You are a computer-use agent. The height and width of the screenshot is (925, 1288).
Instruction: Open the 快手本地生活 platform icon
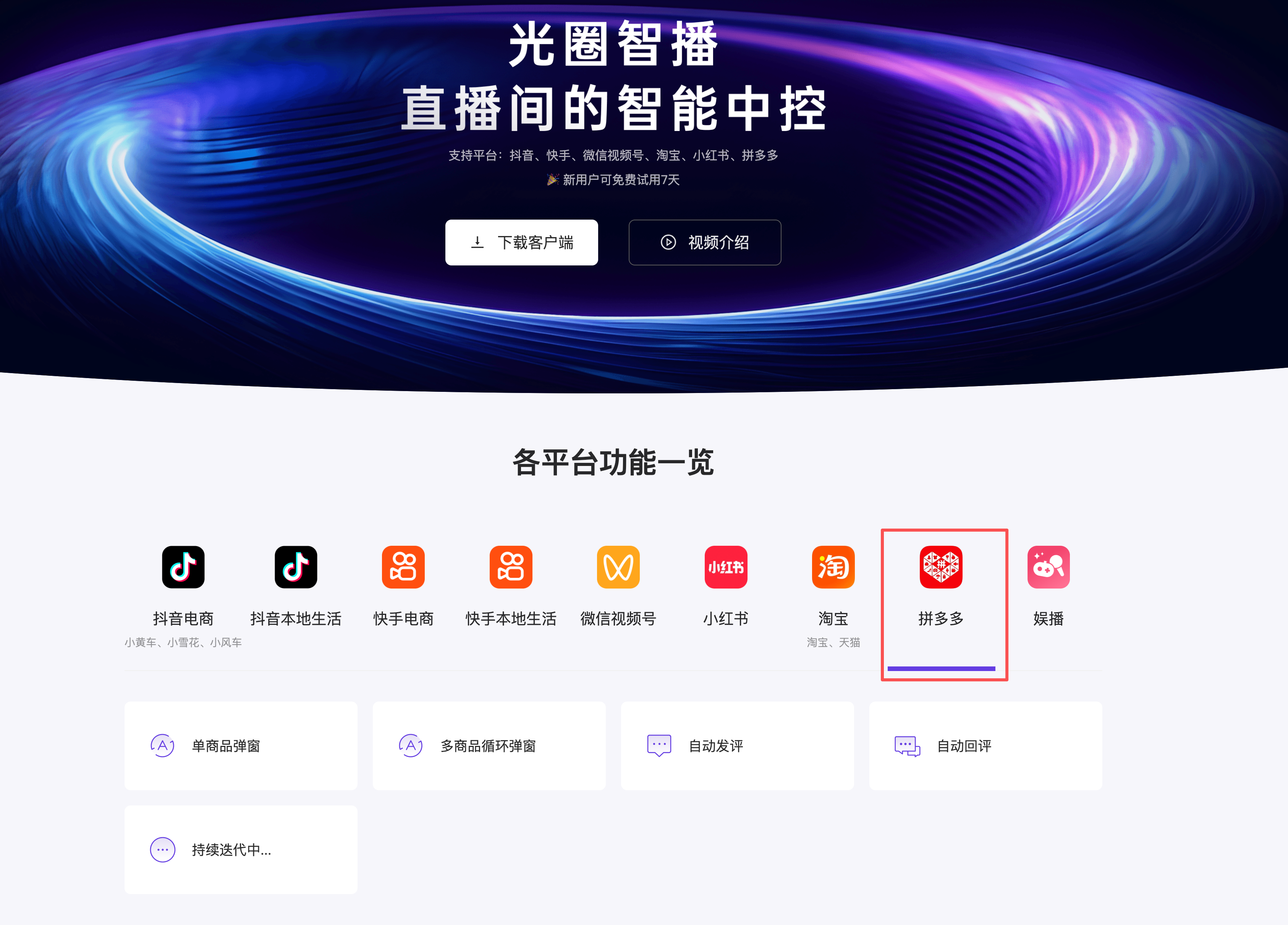(x=511, y=567)
